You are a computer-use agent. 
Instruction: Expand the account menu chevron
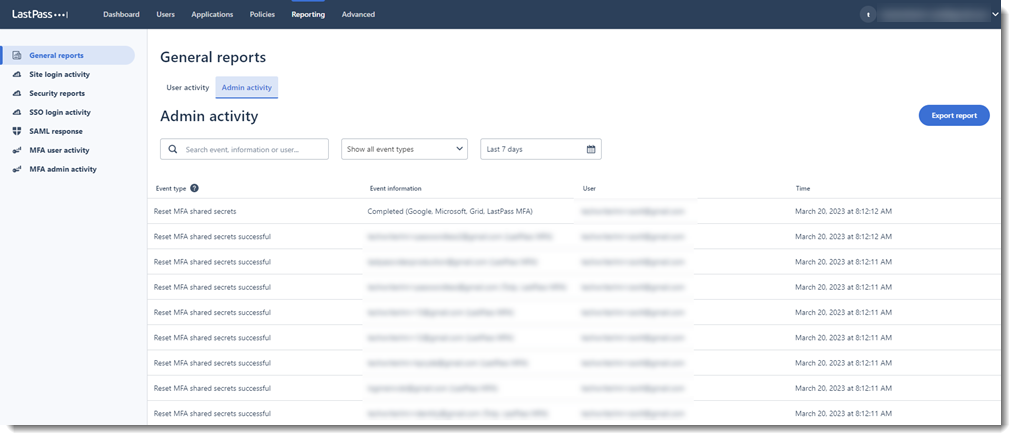pyautogui.click(x=994, y=15)
